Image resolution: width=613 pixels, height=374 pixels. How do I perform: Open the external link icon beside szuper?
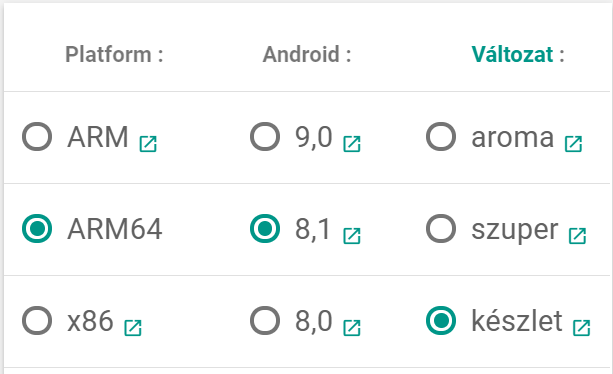[x=577, y=236]
